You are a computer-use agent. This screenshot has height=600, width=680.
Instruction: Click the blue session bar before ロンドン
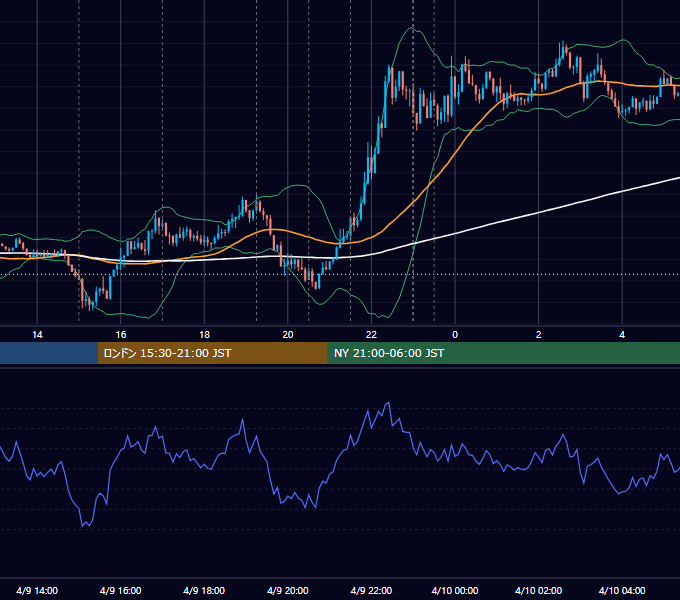pyautogui.click(x=49, y=353)
